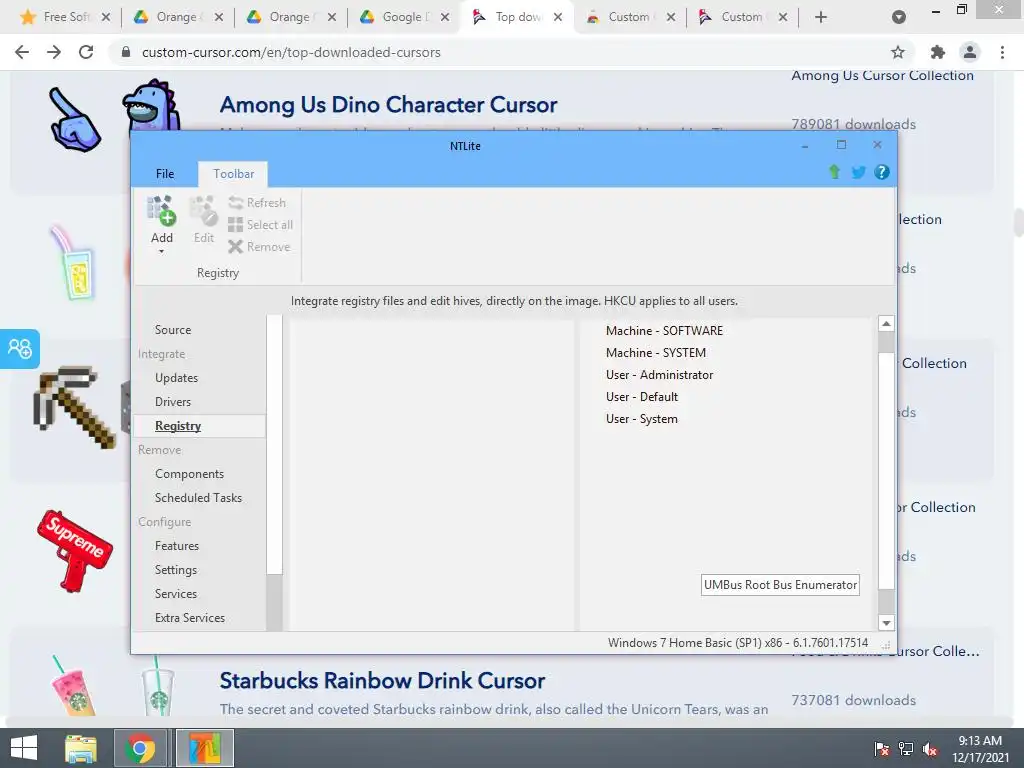Viewport: 1024px width, 768px height.
Task: Click the hive list scroll up arrow
Action: pos(886,324)
